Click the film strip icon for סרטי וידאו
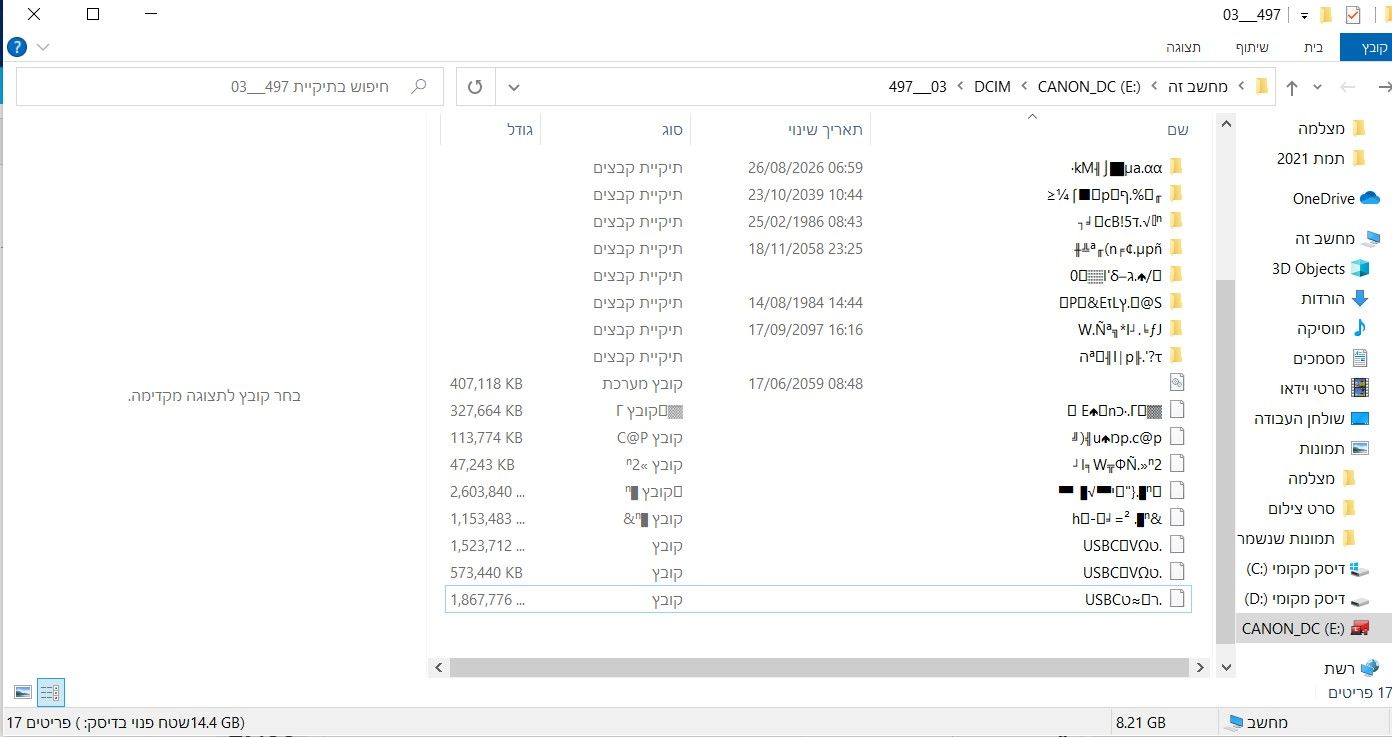The height and width of the screenshot is (737, 1392). [1360, 388]
